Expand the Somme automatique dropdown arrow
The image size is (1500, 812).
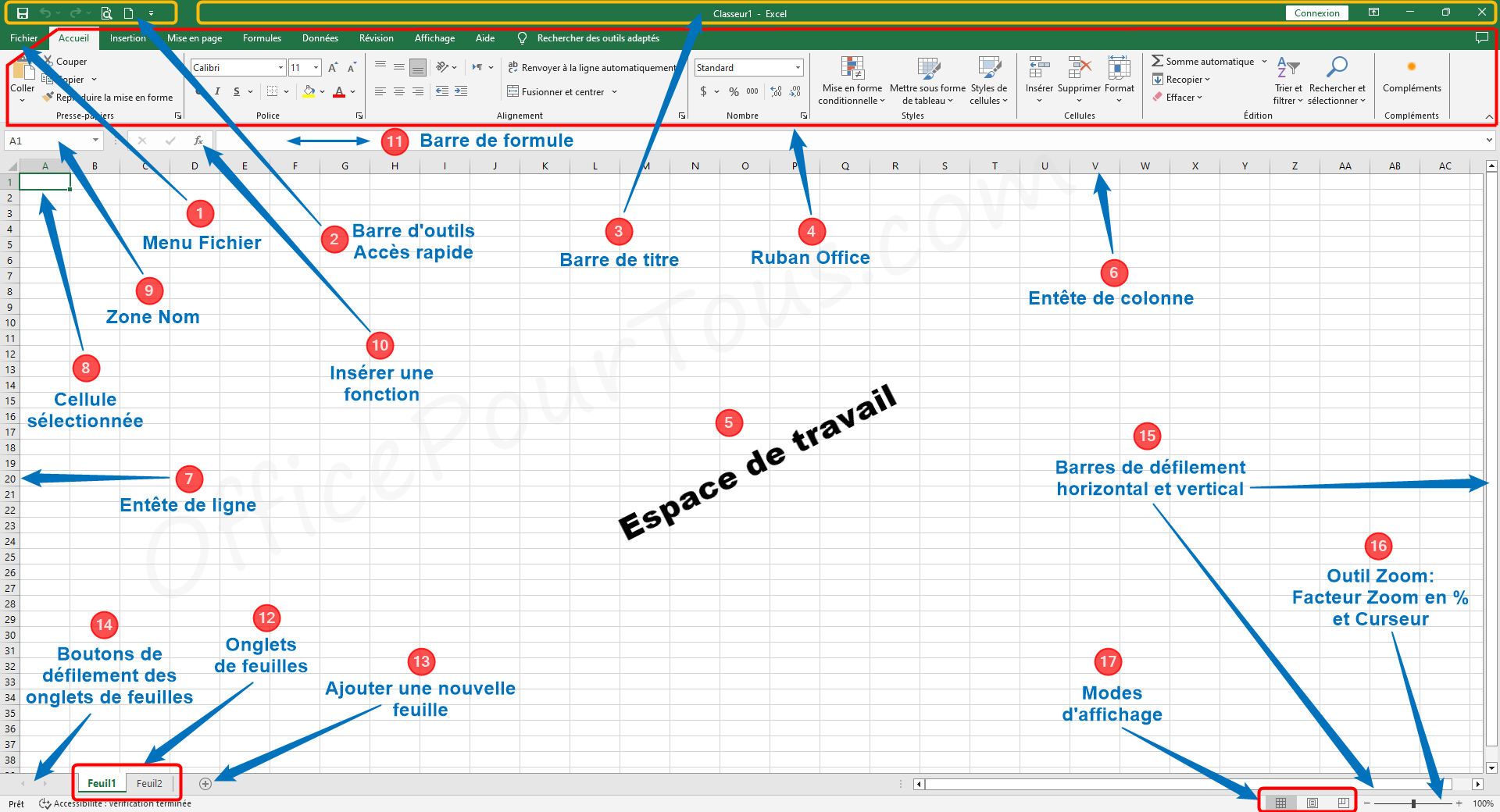(x=1264, y=61)
